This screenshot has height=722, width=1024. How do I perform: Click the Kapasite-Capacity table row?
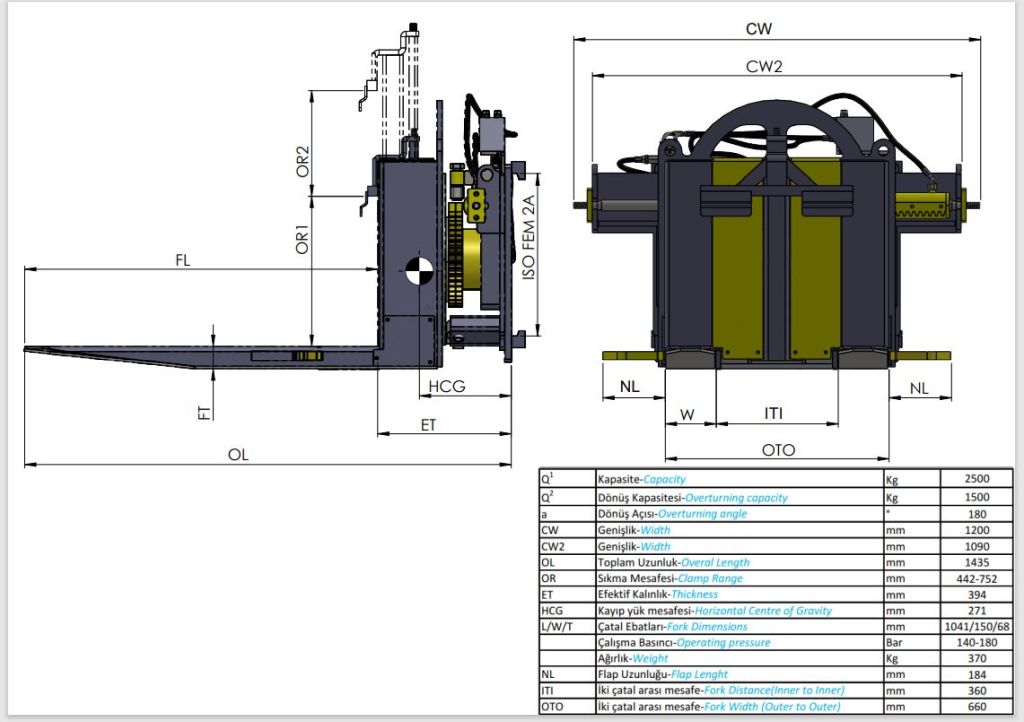pyautogui.click(x=641, y=479)
